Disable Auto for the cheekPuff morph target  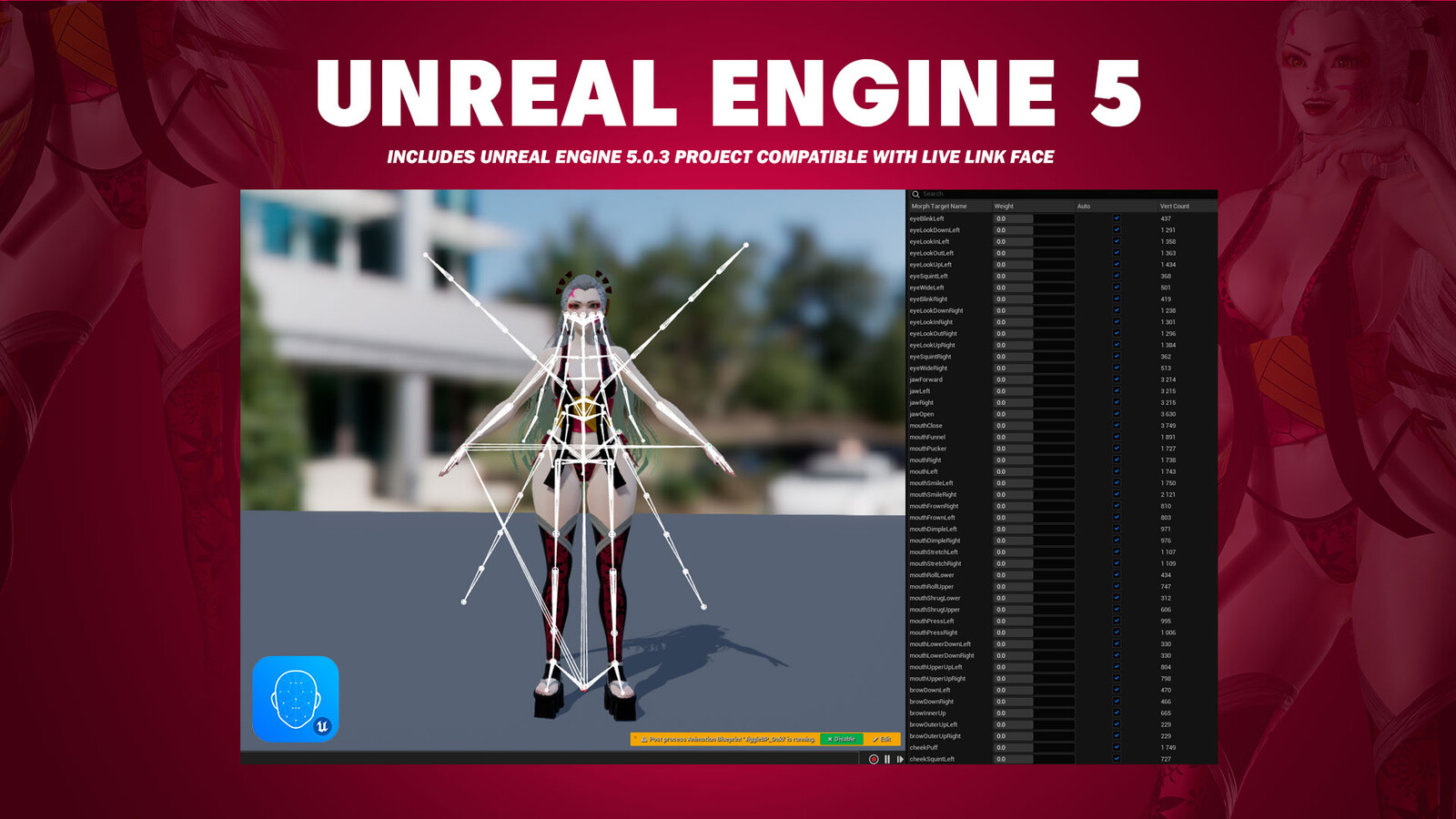point(1117,746)
